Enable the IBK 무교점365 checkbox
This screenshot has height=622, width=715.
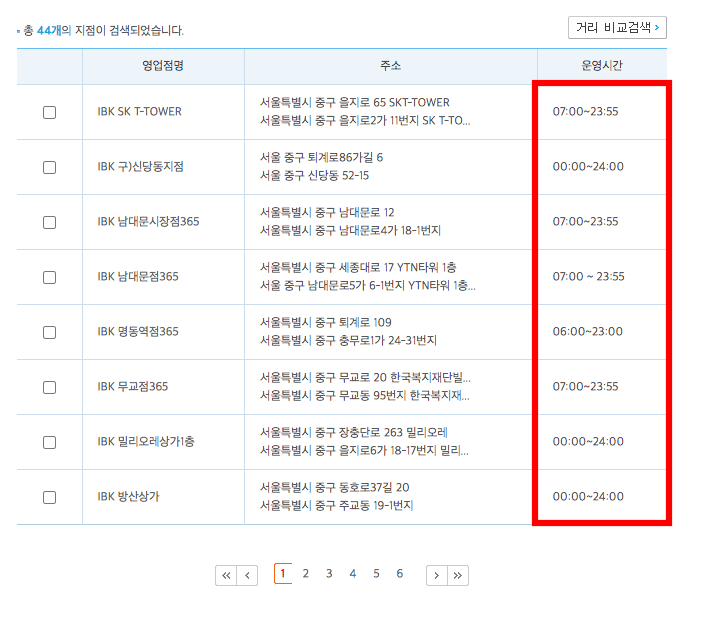coord(49,388)
